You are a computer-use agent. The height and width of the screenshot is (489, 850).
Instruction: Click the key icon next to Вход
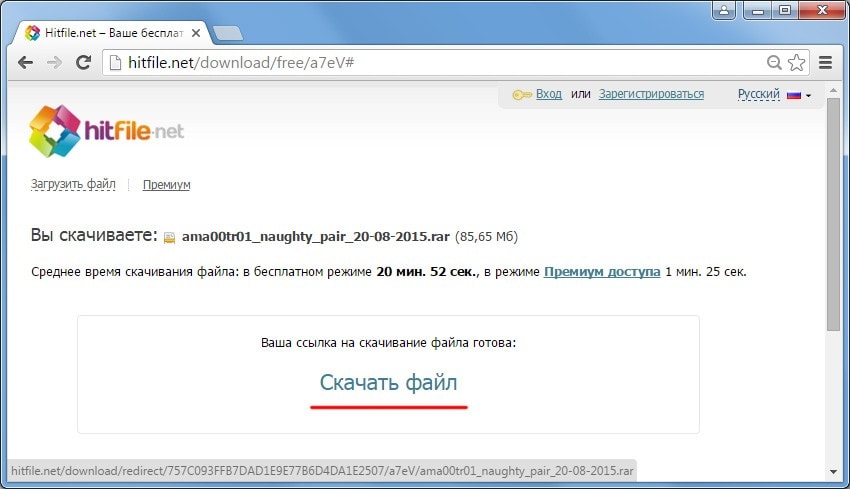click(521, 95)
